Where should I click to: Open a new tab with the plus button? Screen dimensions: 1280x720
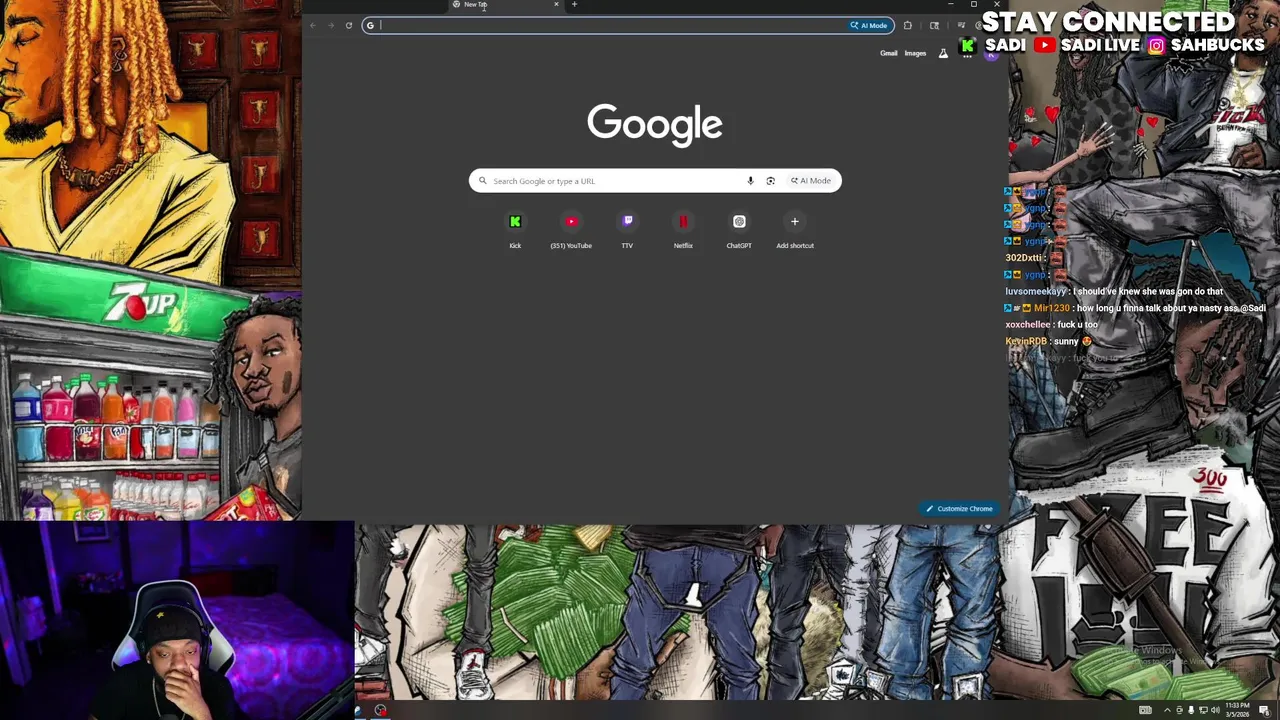pyautogui.click(x=574, y=4)
